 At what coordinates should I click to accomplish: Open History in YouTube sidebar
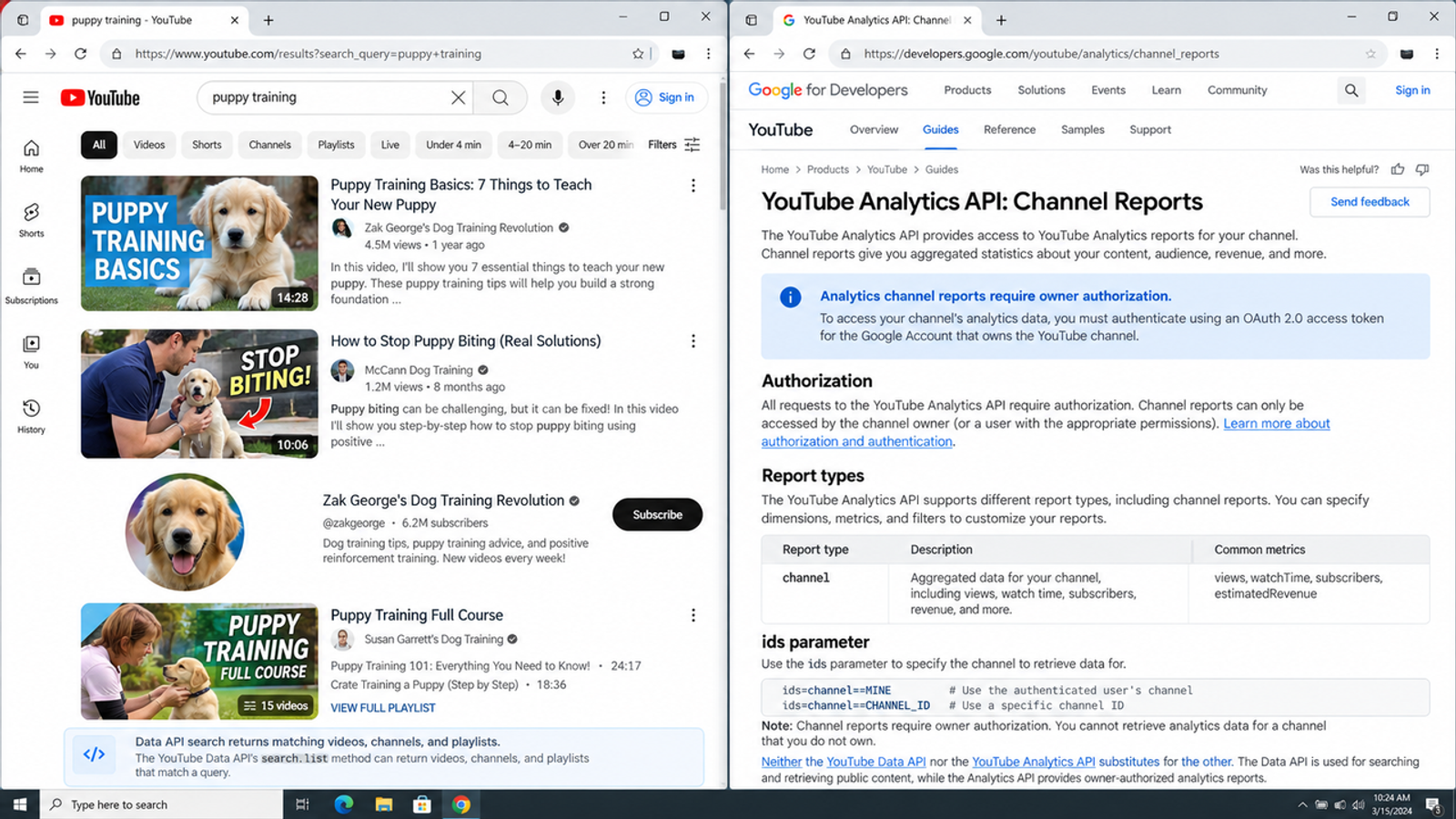[31, 416]
